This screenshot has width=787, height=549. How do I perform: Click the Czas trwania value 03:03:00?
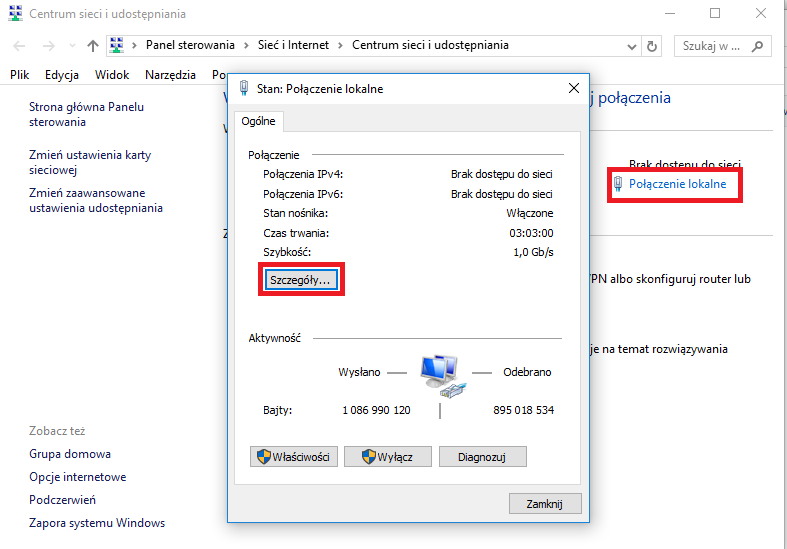(531, 233)
